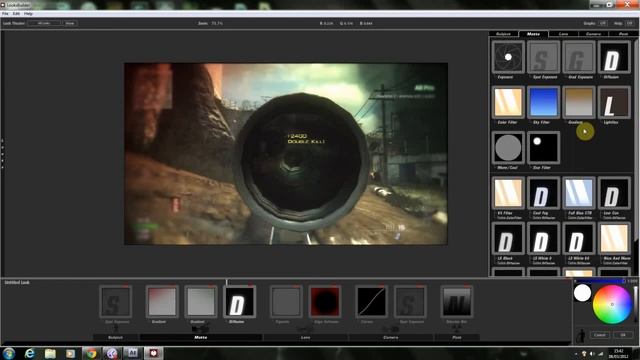
Task: Open the File menu
Action: 5,13
